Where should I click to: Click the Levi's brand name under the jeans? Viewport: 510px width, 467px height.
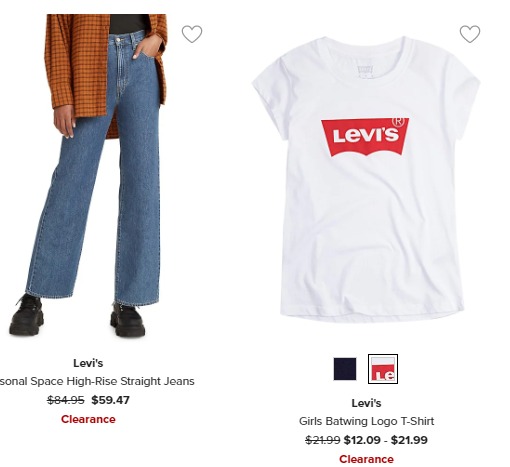tap(88, 363)
